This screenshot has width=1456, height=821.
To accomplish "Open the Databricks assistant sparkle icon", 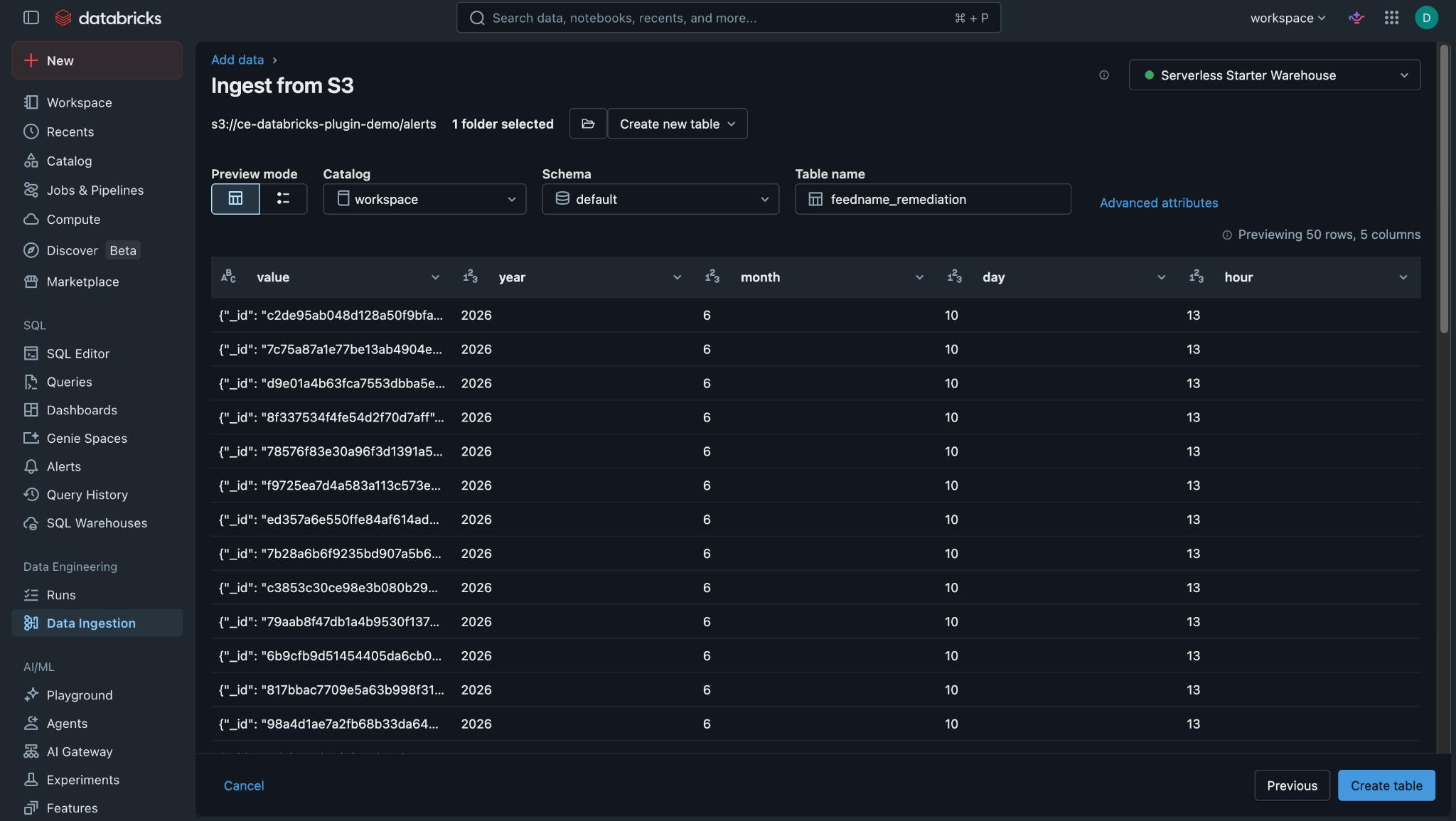I will pyautogui.click(x=1356, y=18).
